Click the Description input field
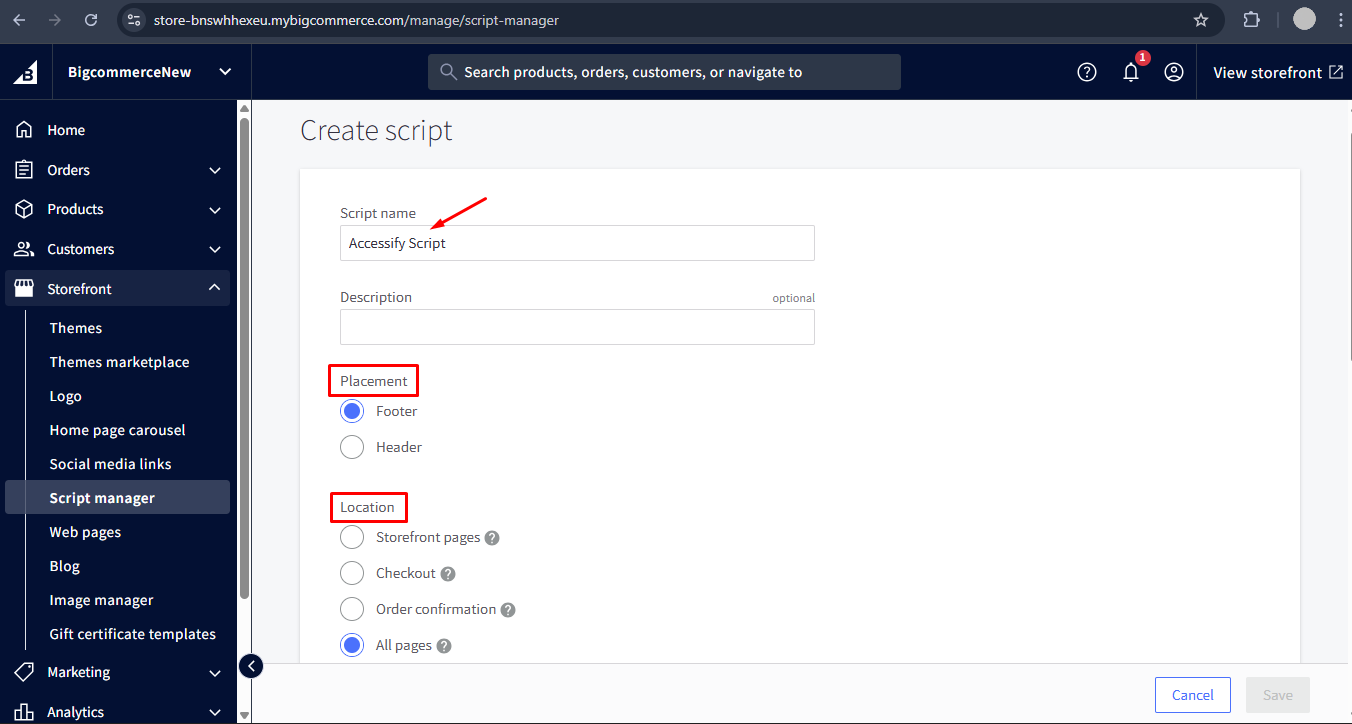This screenshot has height=724, width=1352. (577, 327)
